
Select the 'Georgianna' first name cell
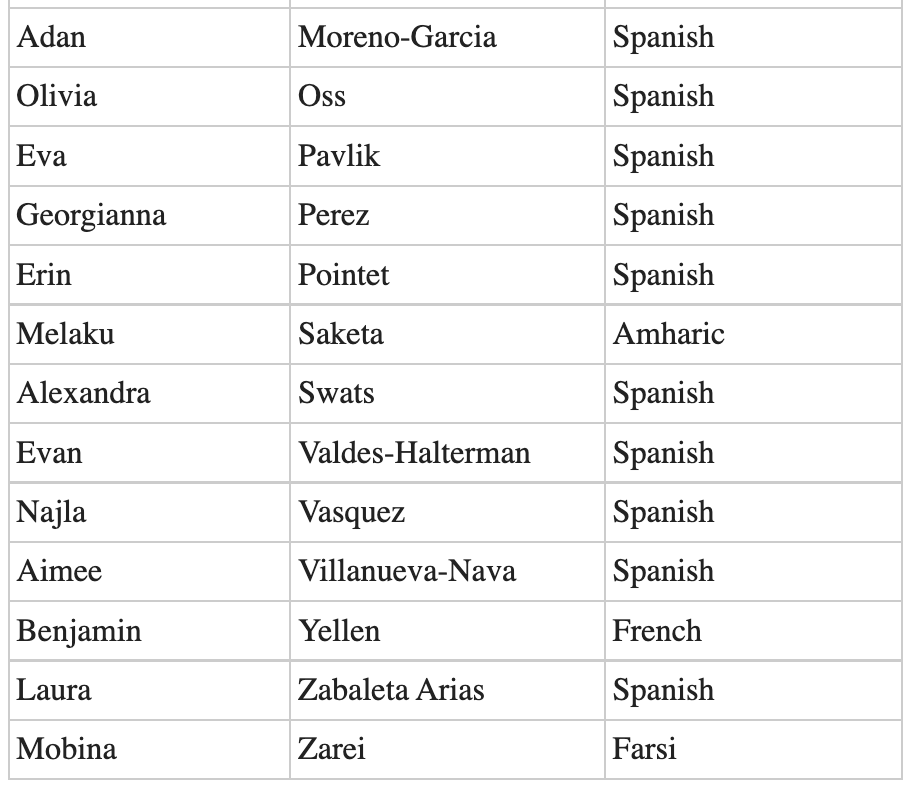pos(91,216)
